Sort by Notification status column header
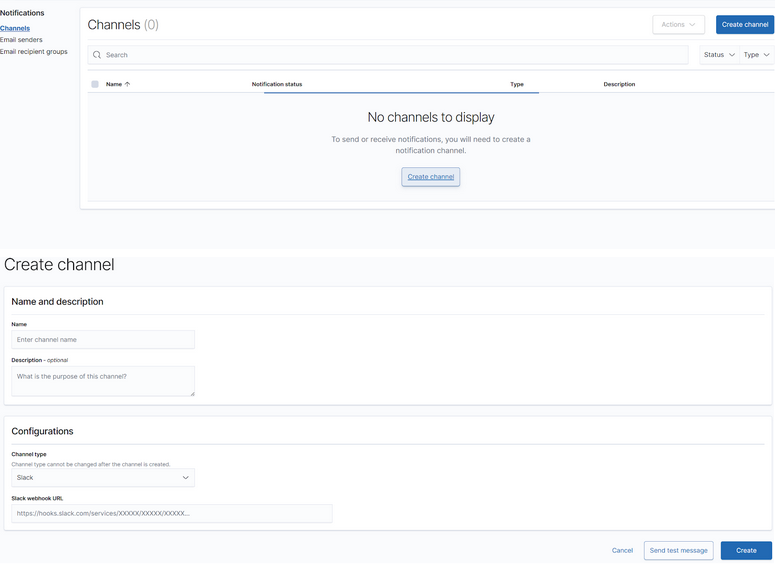This screenshot has height=566, width=778. coord(277,85)
